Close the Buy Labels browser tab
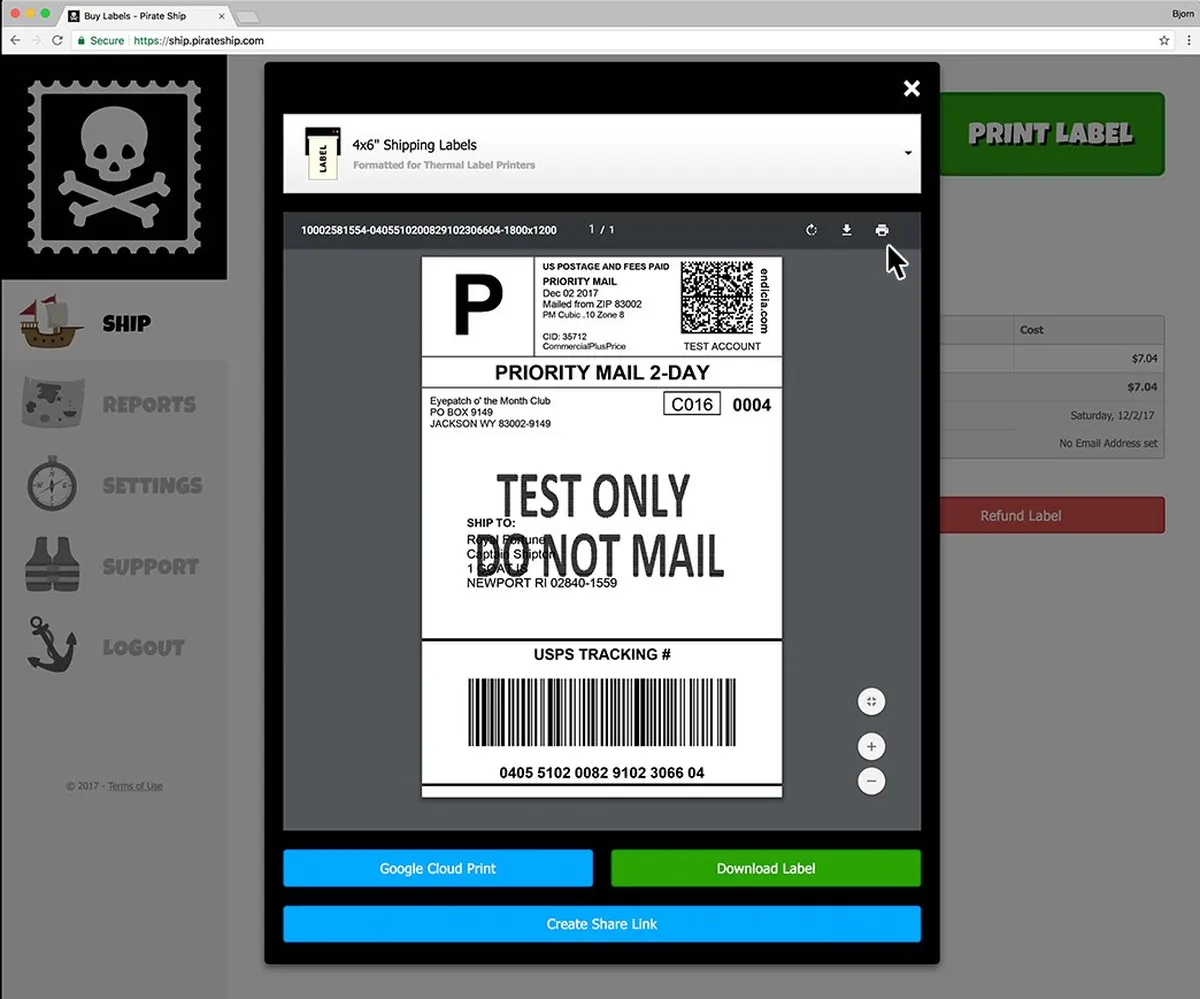1200x999 pixels. coord(222,17)
